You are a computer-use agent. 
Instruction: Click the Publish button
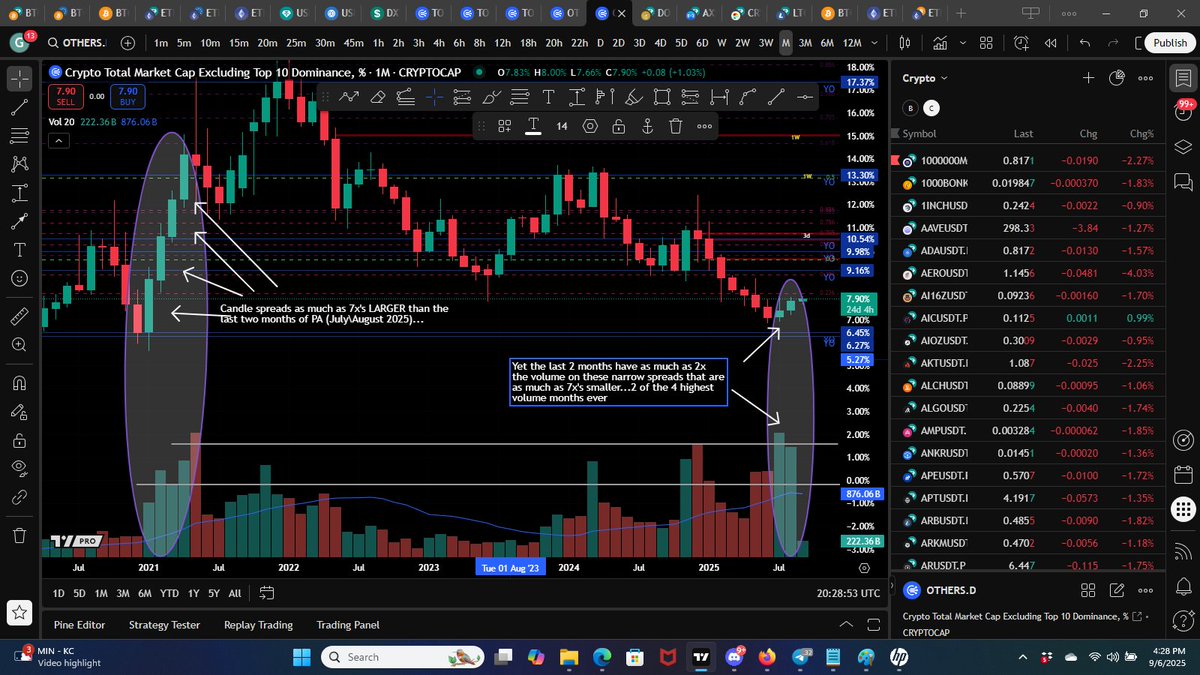coord(1168,43)
